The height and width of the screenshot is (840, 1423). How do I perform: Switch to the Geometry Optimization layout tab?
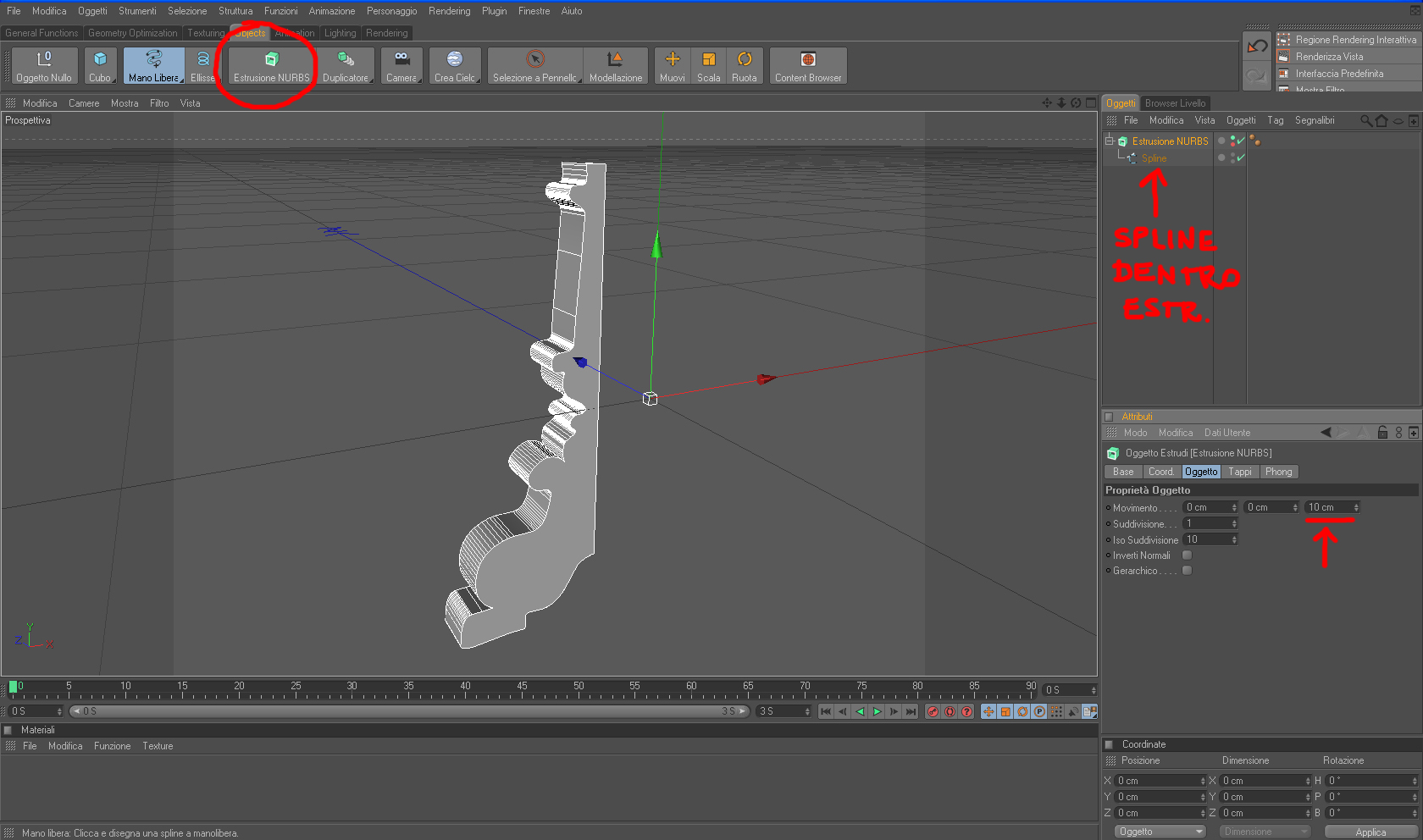click(133, 33)
